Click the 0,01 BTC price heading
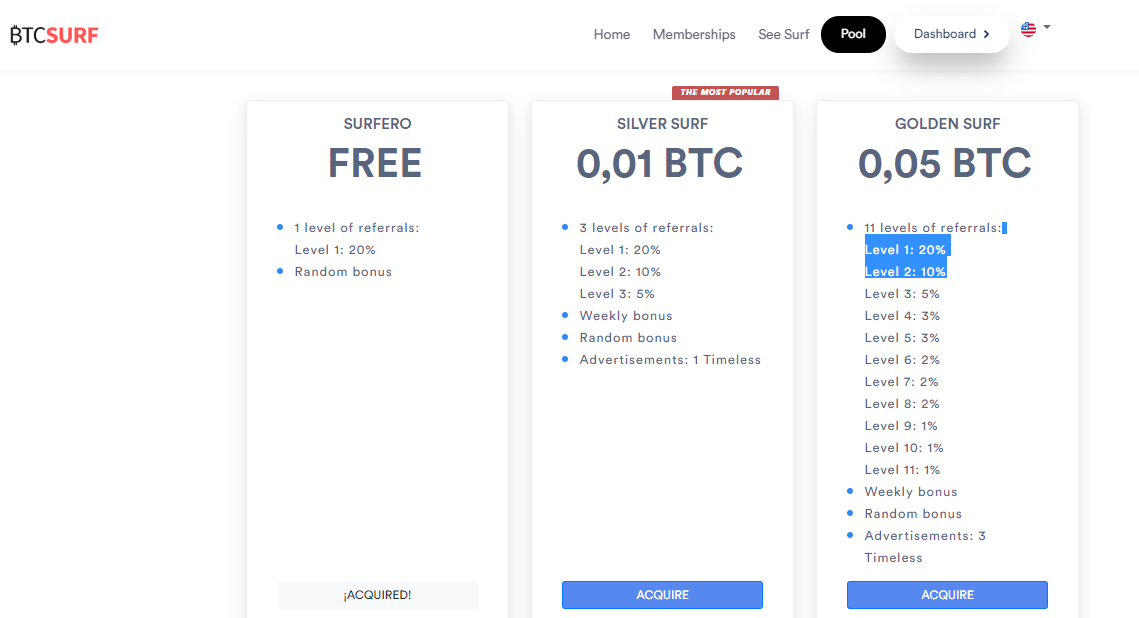This screenshot has height=618, width=1139. [x=660, y=163]
